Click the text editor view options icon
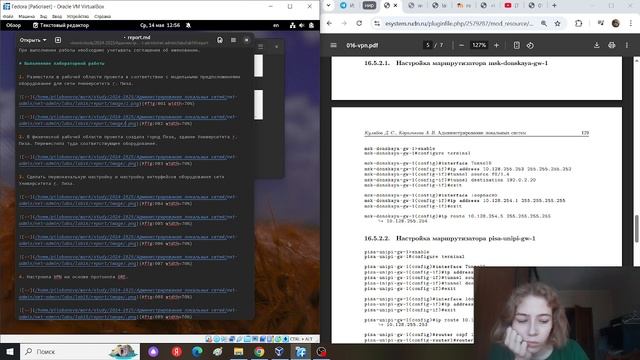This screenshot has width=640, height=360. (x=220, y=40)
